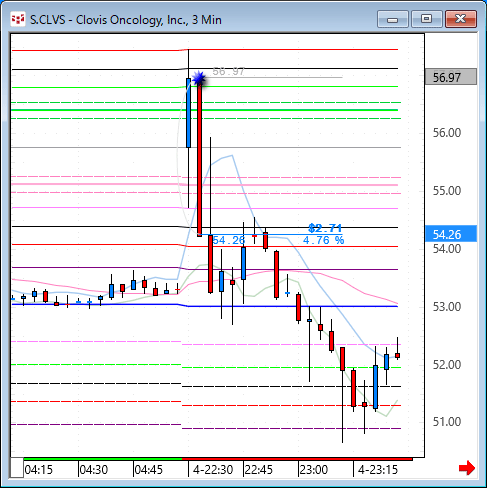Click the chart app icon in title bar
Image resolution: width=487 pixels, height=488 pixels.
[18, 19]
